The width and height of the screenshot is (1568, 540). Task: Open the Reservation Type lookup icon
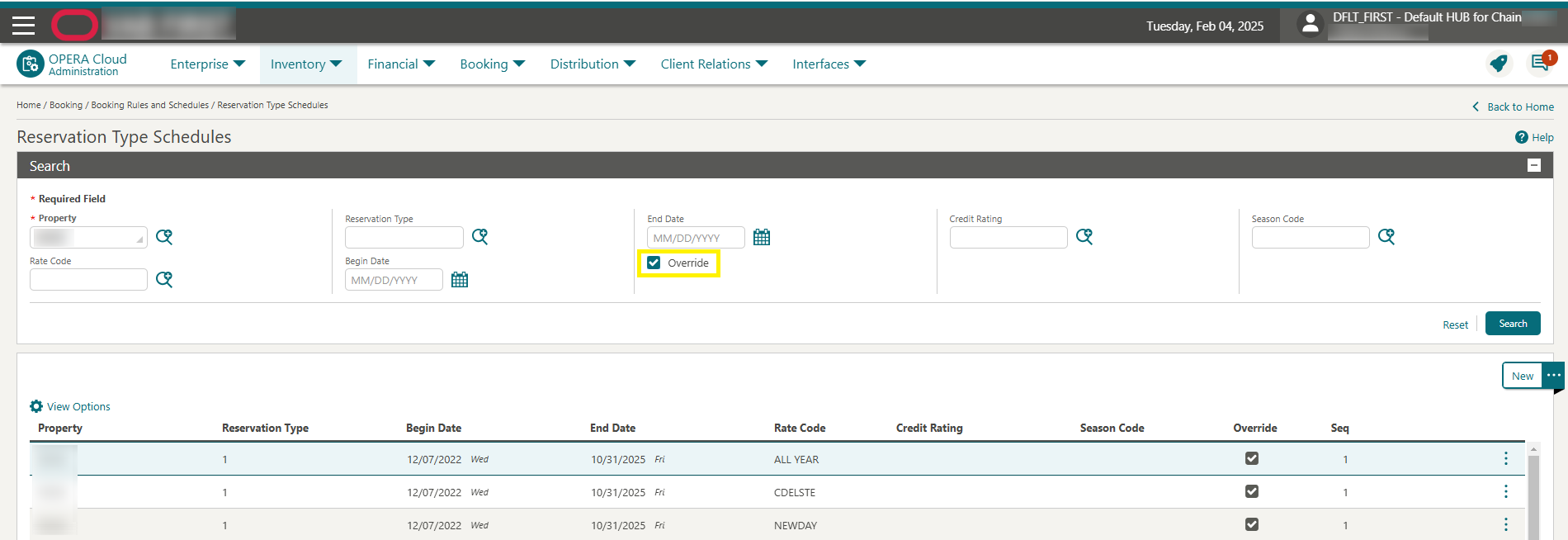click(x=479, y=237)
